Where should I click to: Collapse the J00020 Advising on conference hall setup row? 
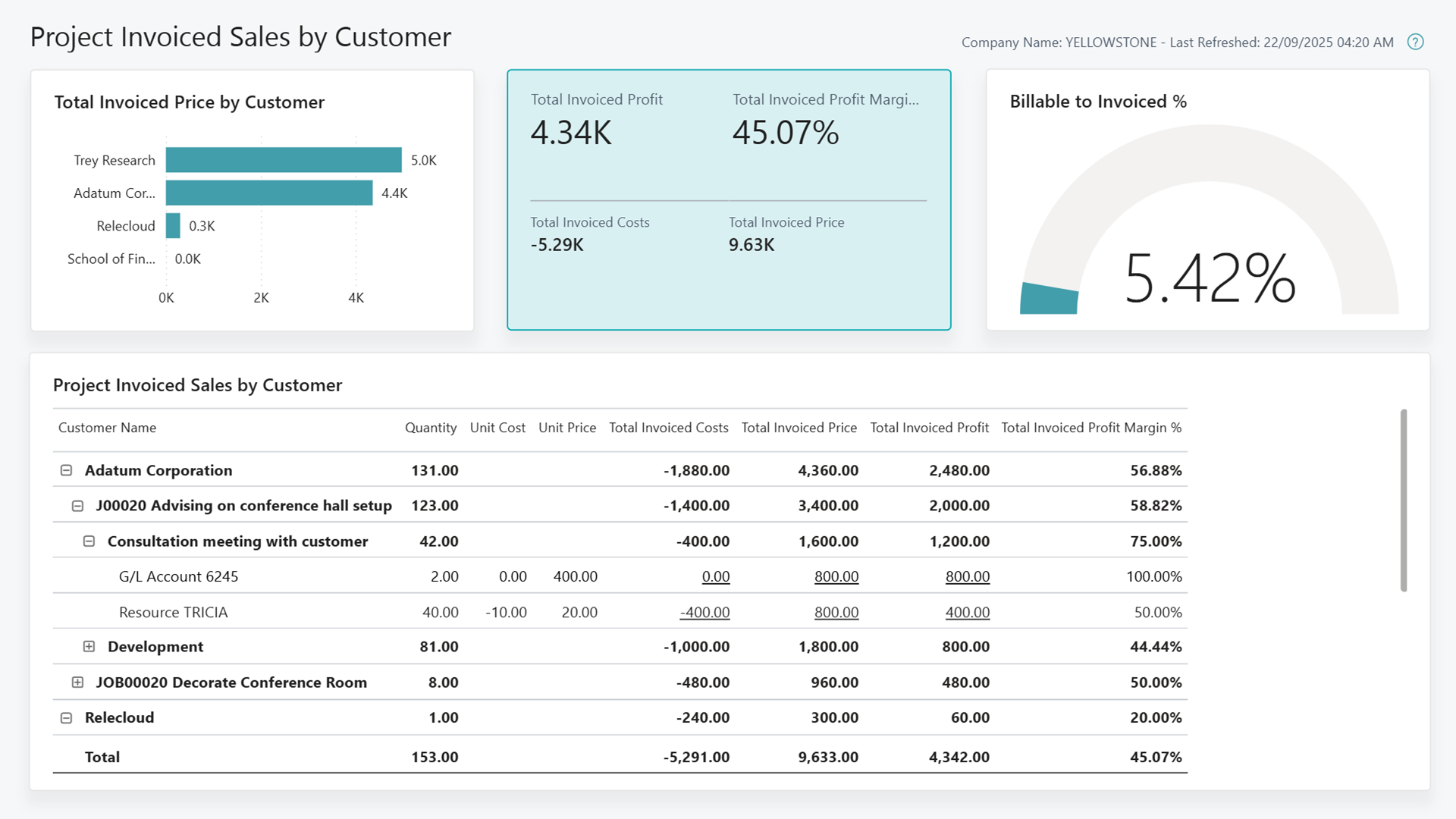[78, 505]
